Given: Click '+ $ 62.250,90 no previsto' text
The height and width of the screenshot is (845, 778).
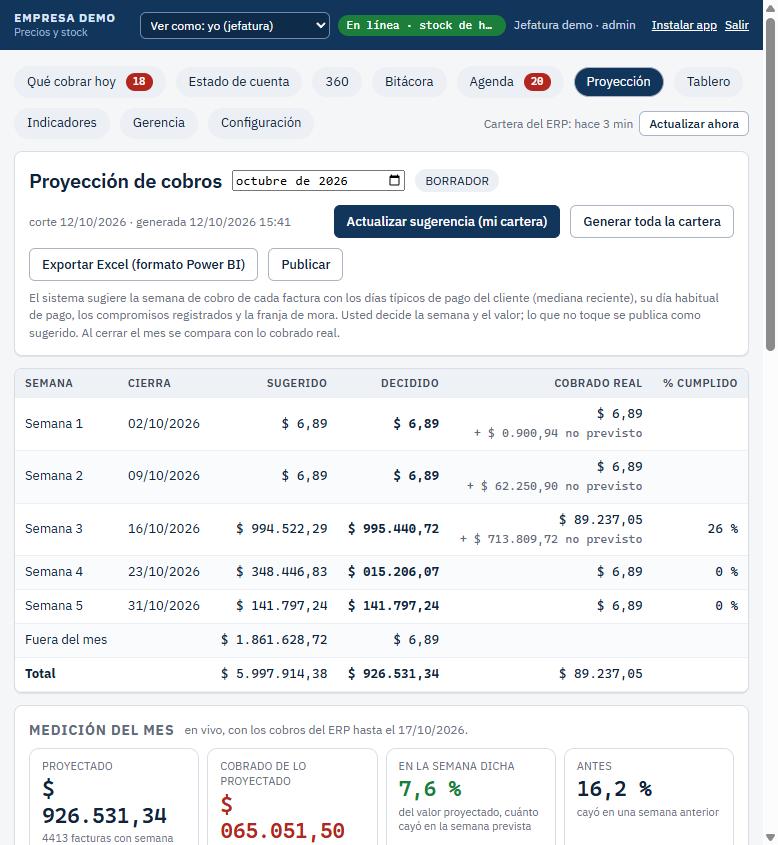Looking at the screenshot, I should (x=554, y=487).
